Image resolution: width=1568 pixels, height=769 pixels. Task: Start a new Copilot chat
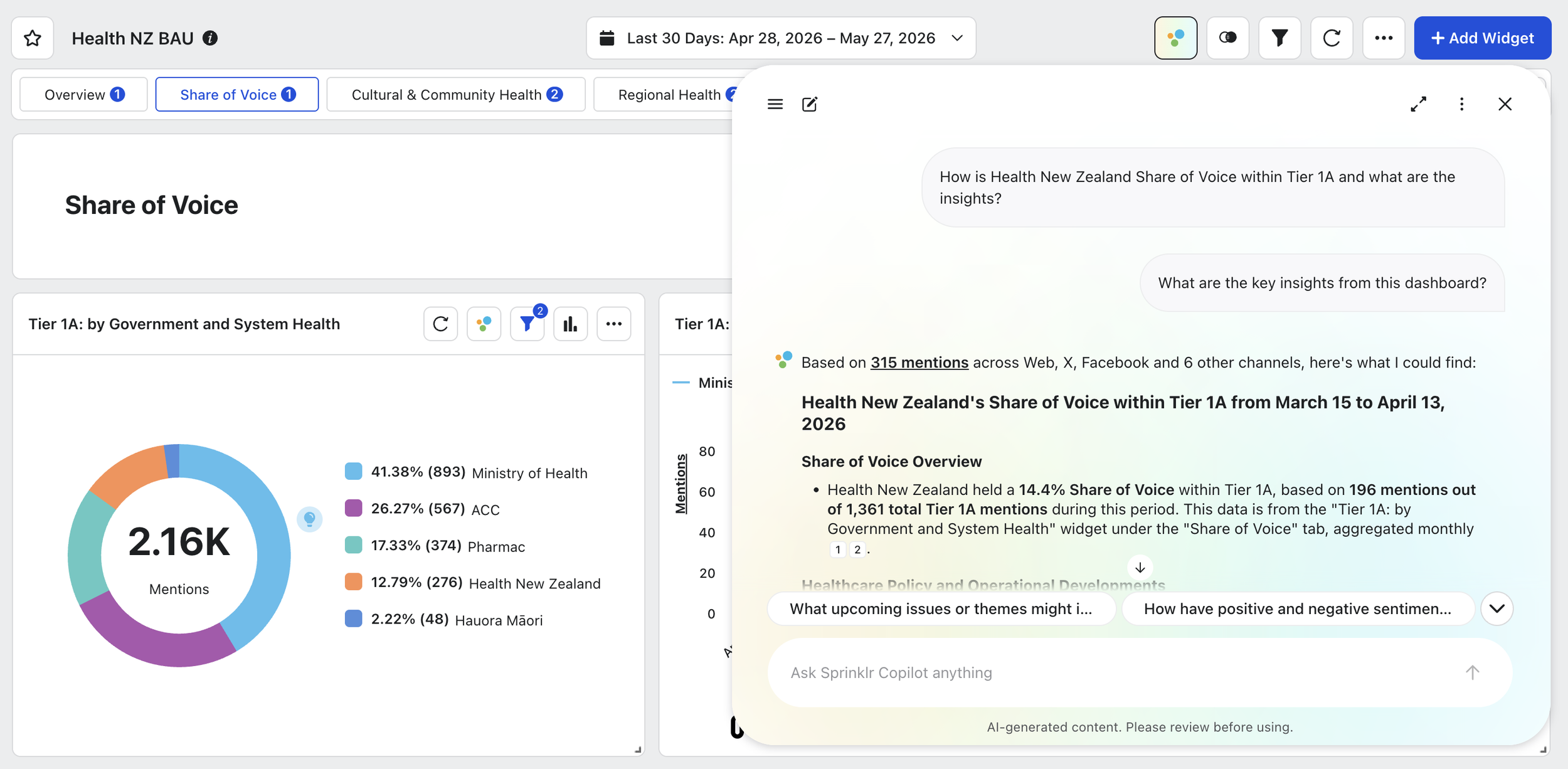pyautogui.click(x=810, y=104)
